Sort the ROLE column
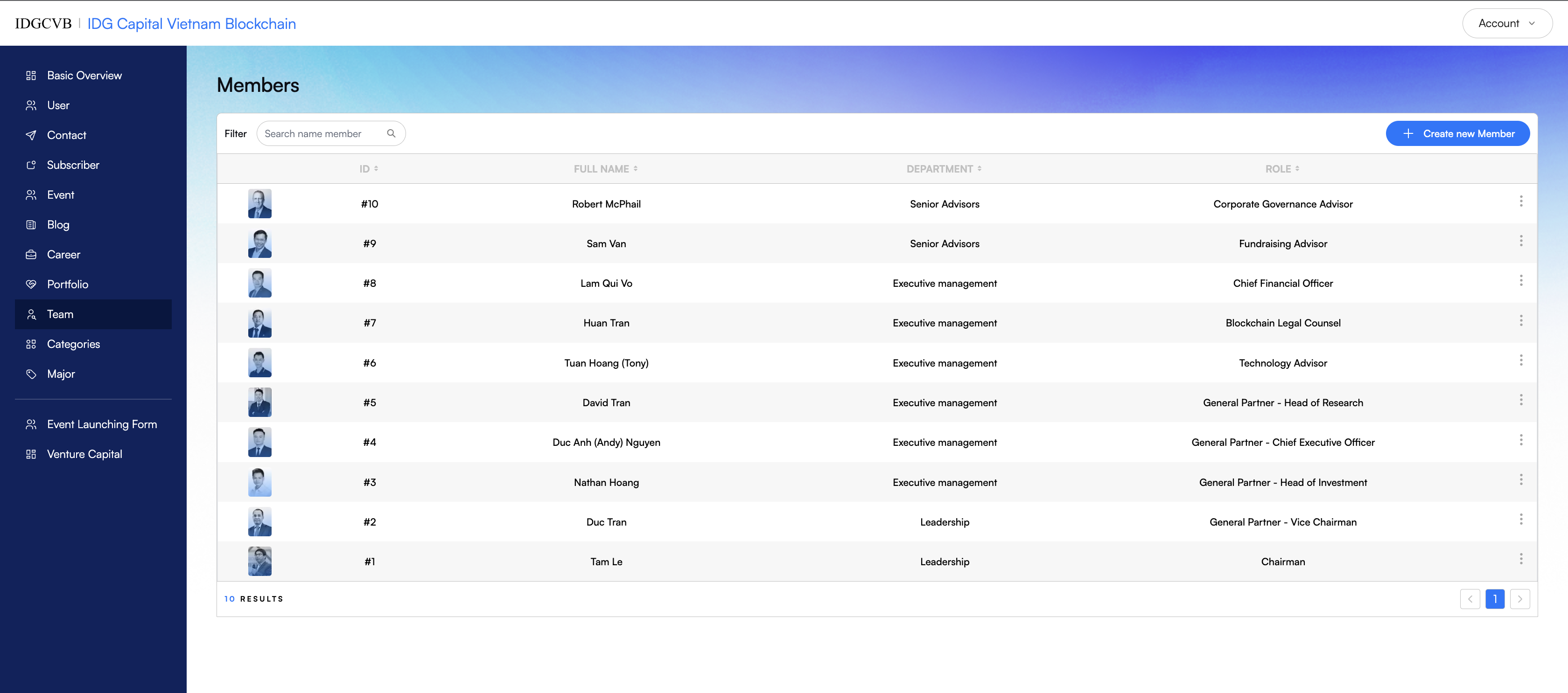This screenshot has width=1568, height=693. click(x=1282, y=168)
